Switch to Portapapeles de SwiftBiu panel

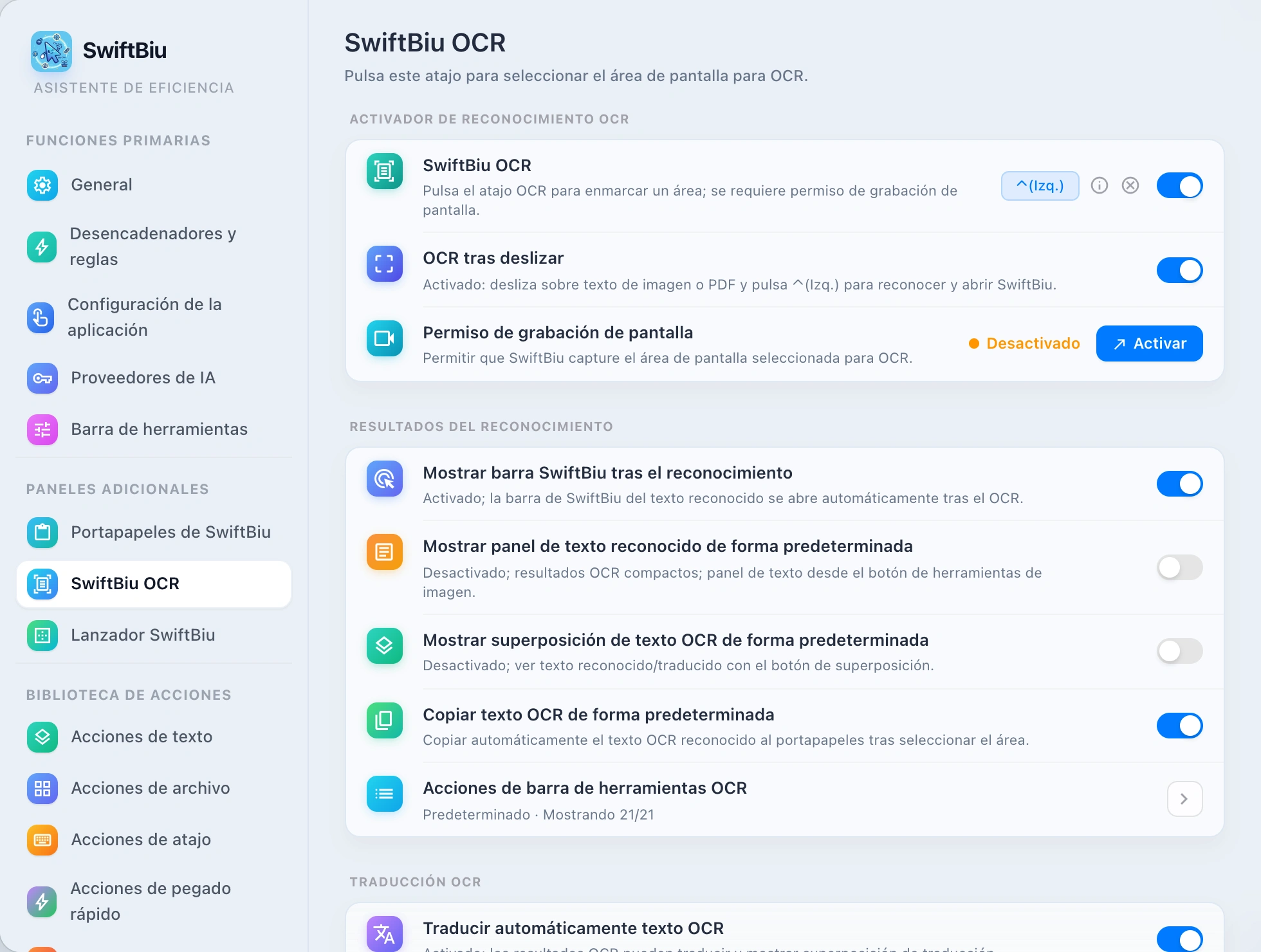coord(153,533)
